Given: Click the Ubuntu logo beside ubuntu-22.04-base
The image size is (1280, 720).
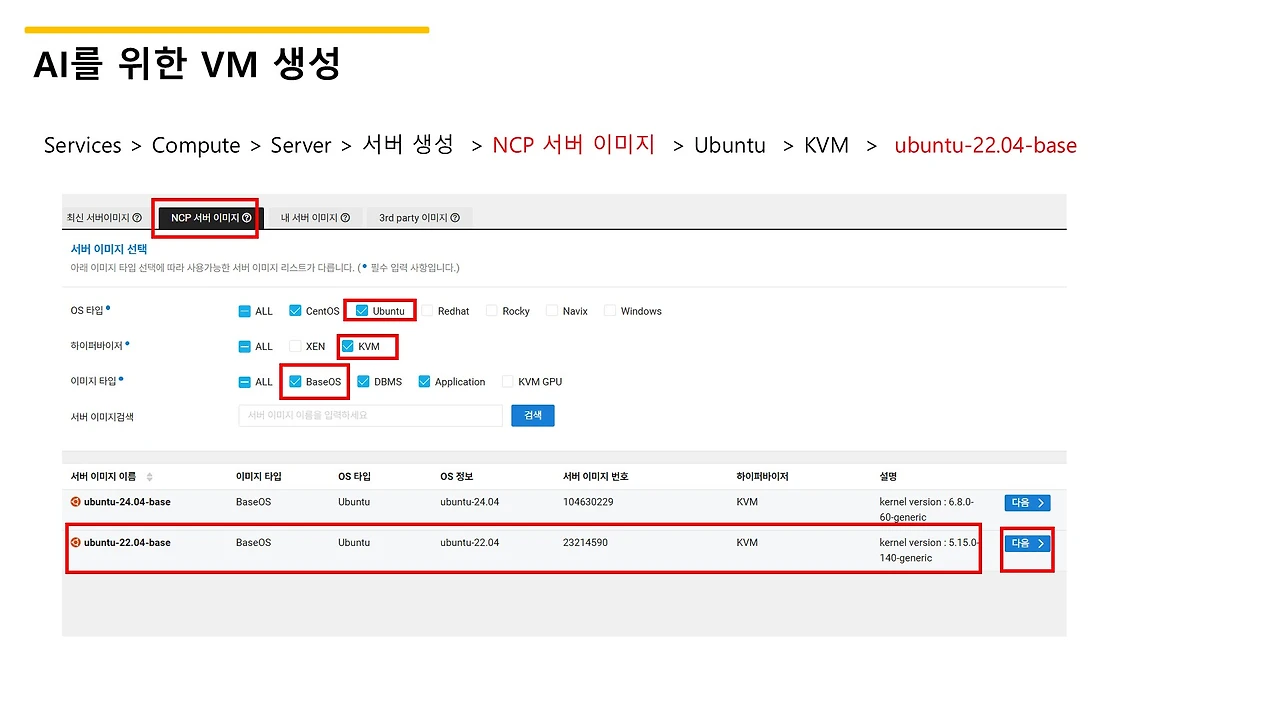Looking at the screenshot, I should pos(75,542).
